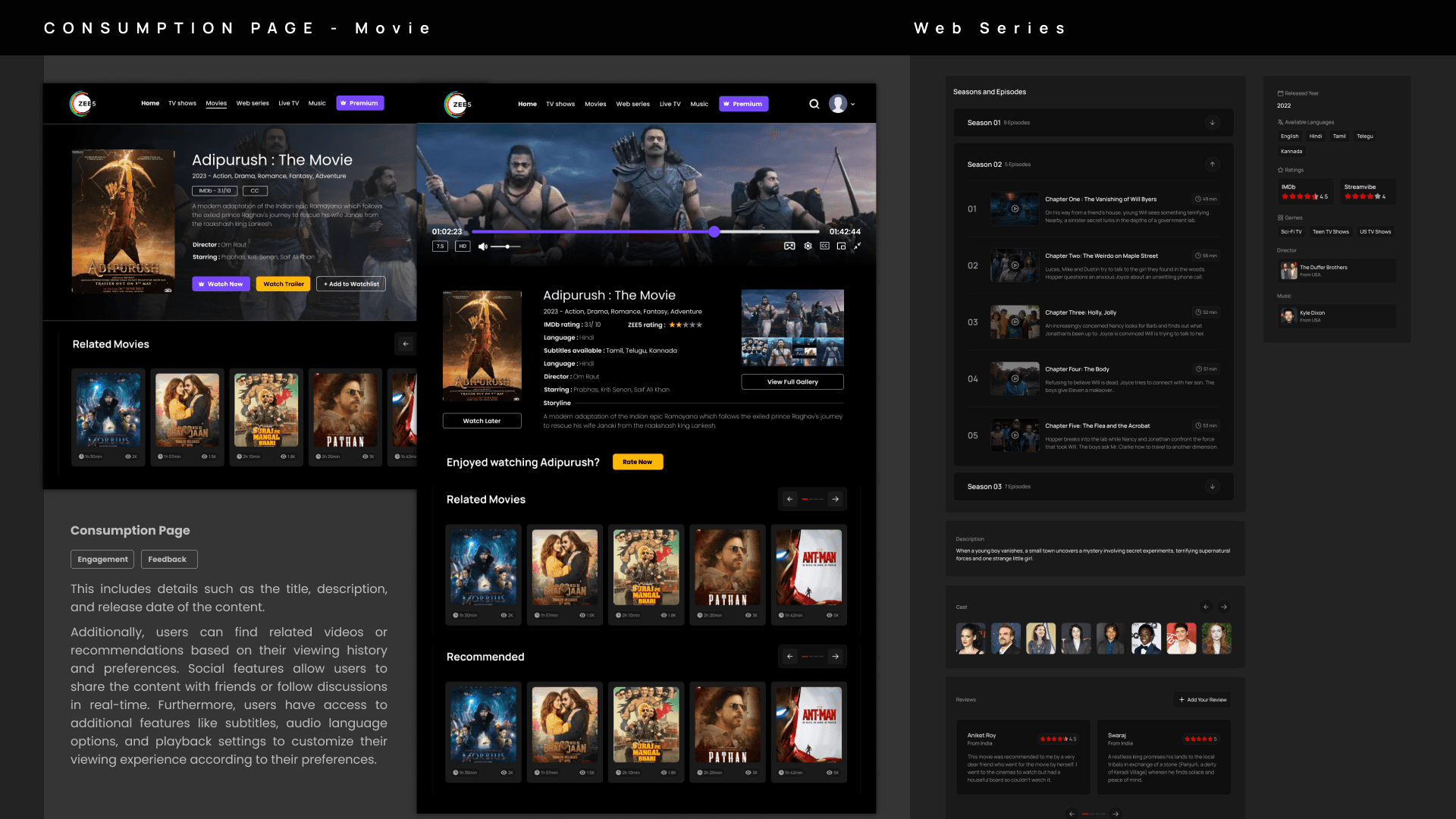Mute the video with the speaker icon

click(482, 246)
